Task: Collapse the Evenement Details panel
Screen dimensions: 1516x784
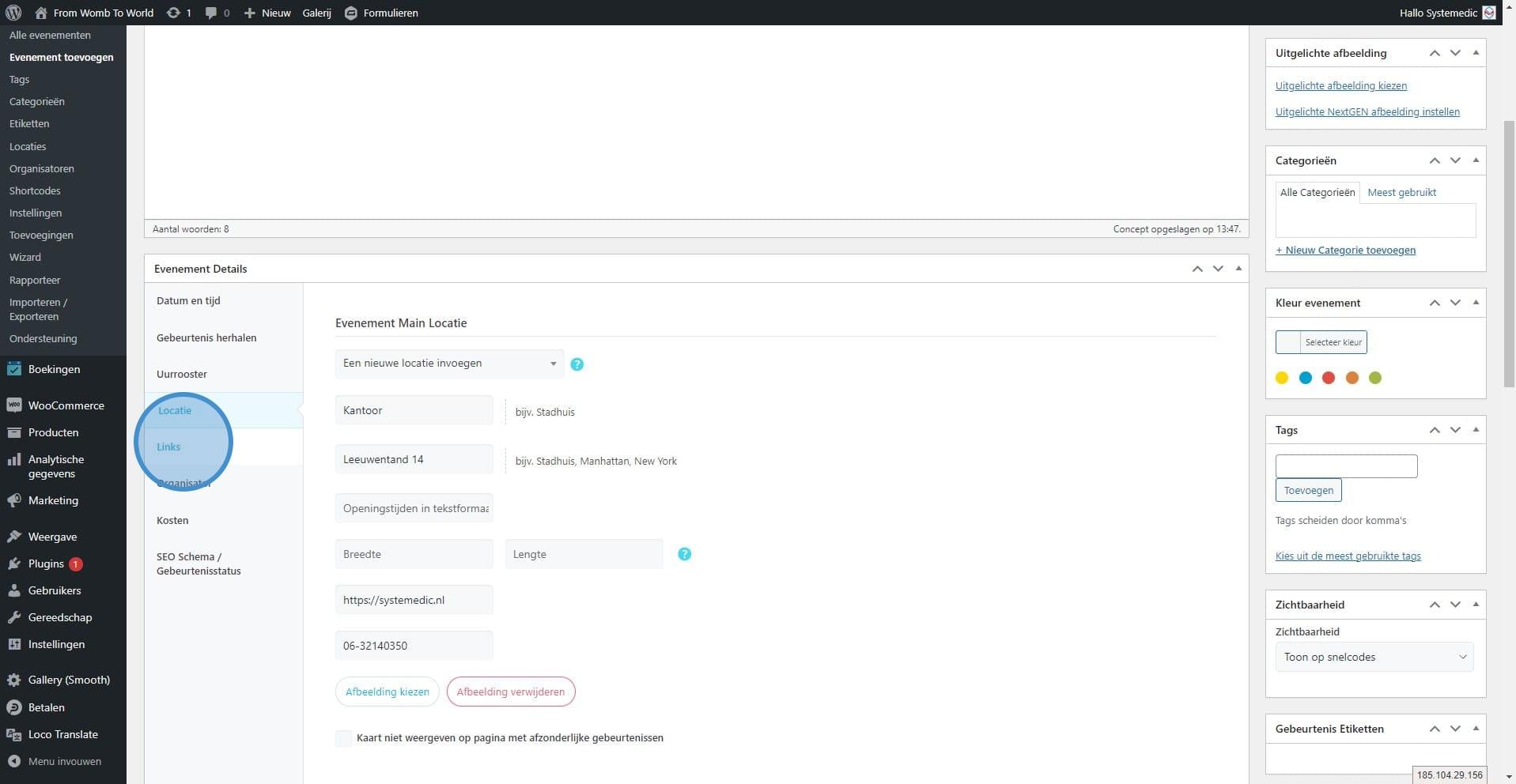Action: (1238, 269)
